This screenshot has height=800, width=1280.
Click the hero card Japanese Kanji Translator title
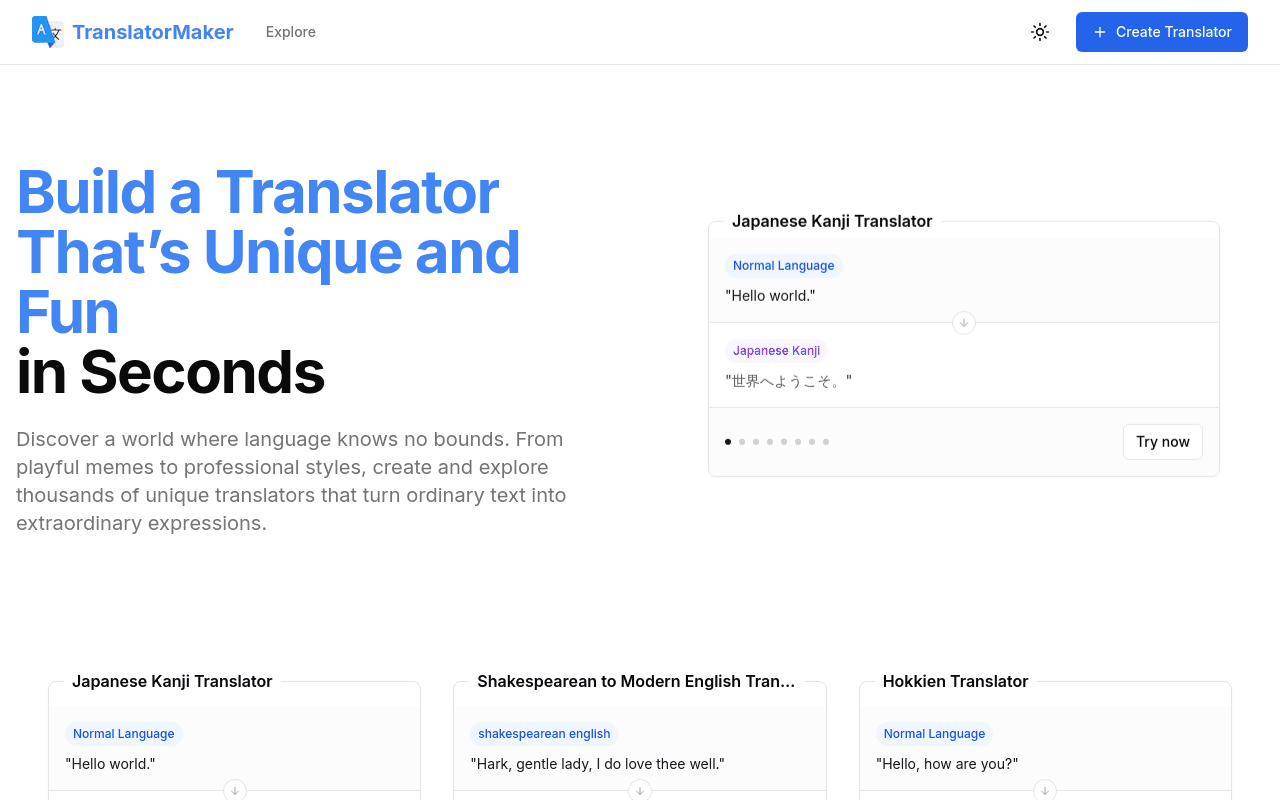click(832, 221)
